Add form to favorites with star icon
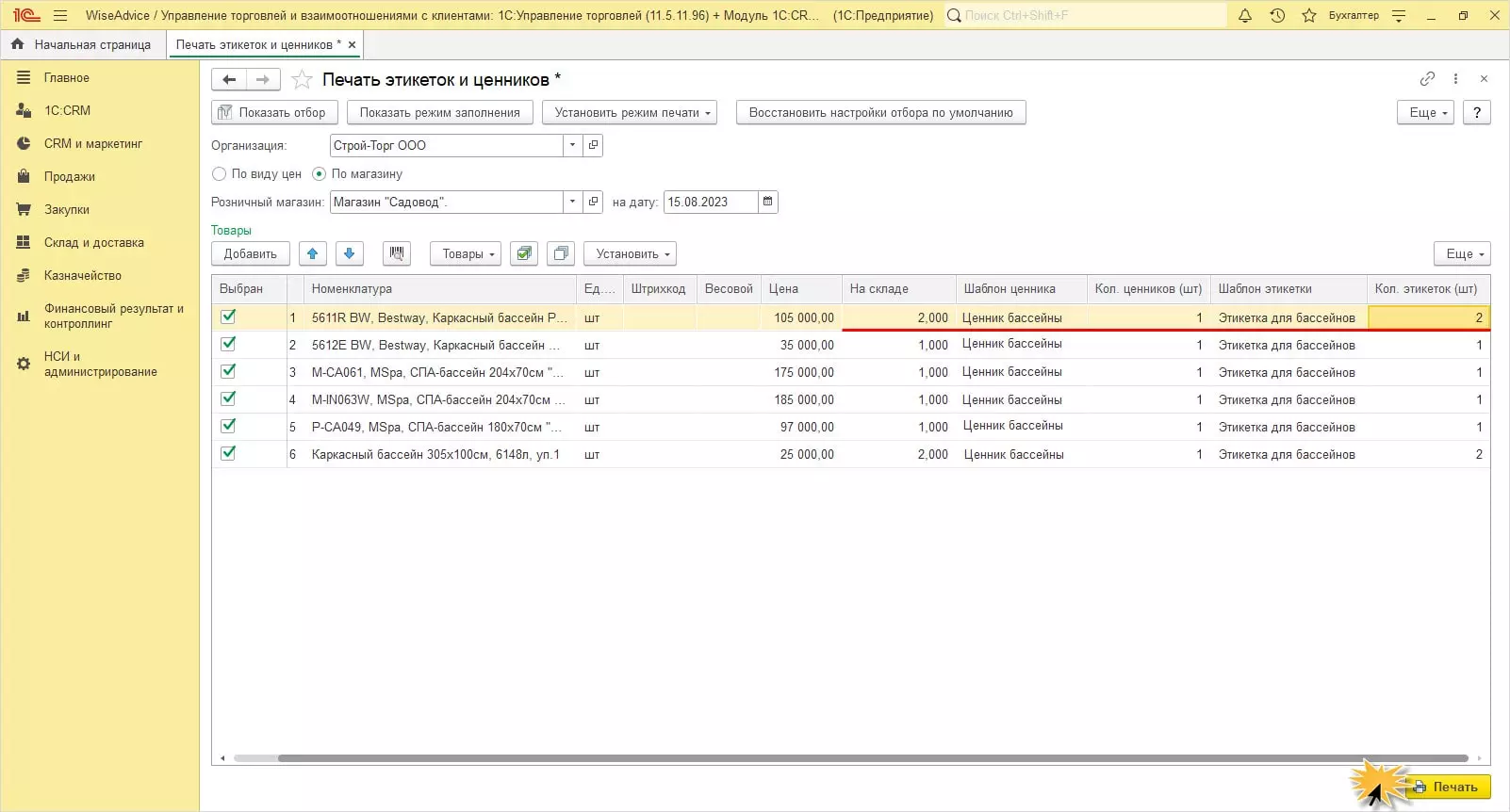Viewport: 1510px width, 812px height. tap(302, 80)
